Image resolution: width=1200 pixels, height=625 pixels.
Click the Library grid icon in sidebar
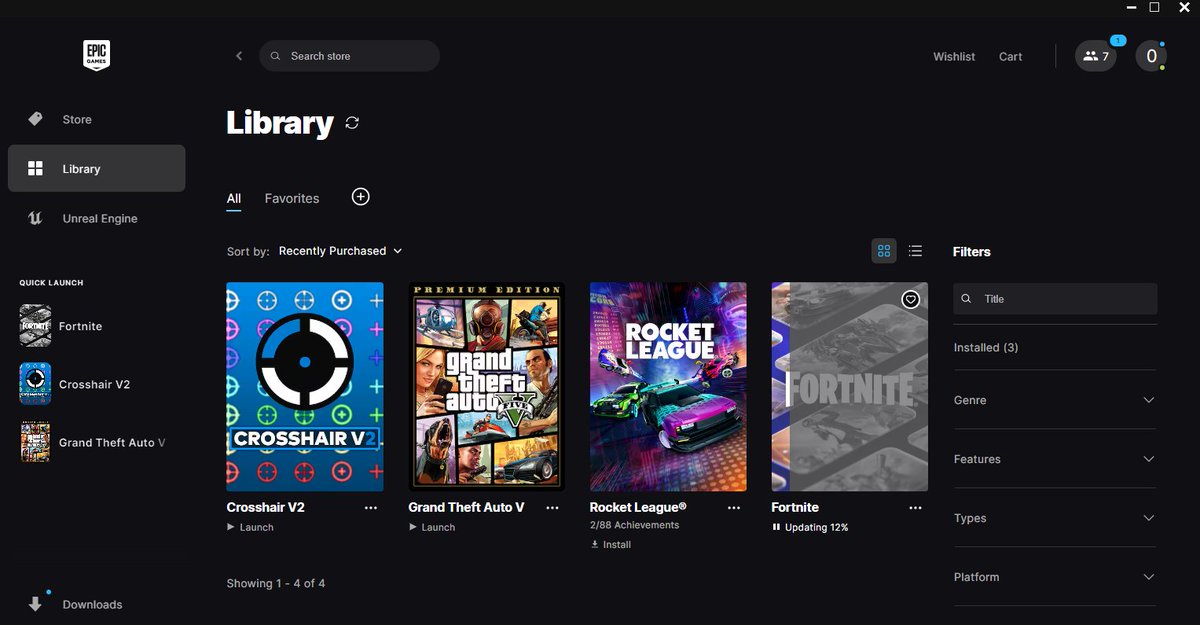point(35,169)
